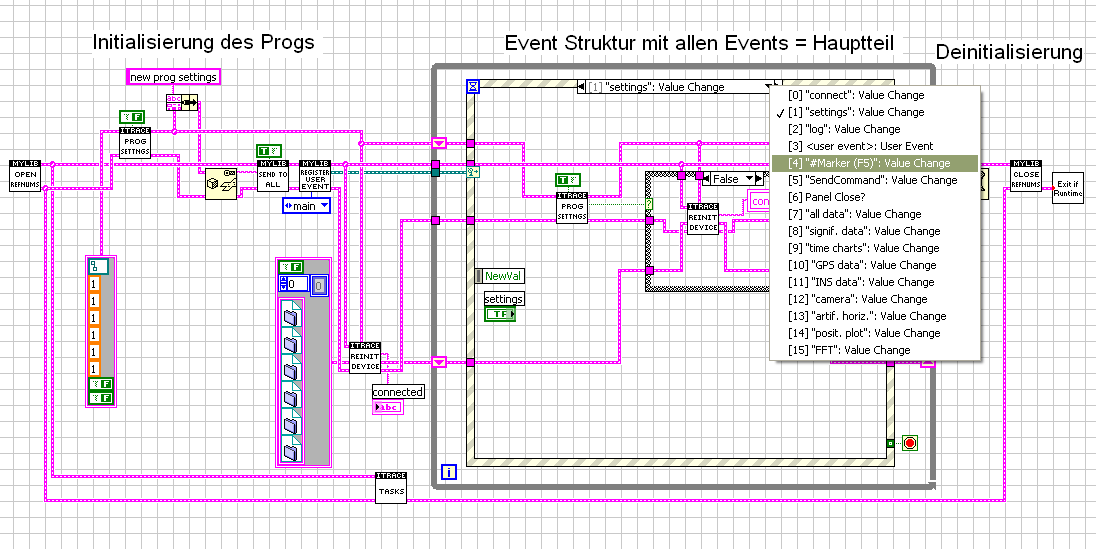Screen dimensions: 1096x549
Task: Go to previous event case using left arrow
Action: (581, 87)
